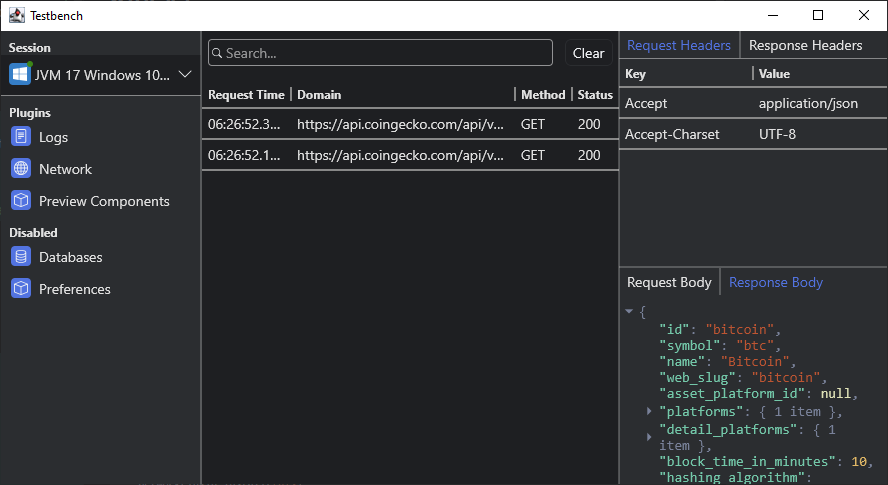Focus the Search input field
This screenshot has width=888, height=485.
coord(385,53)
